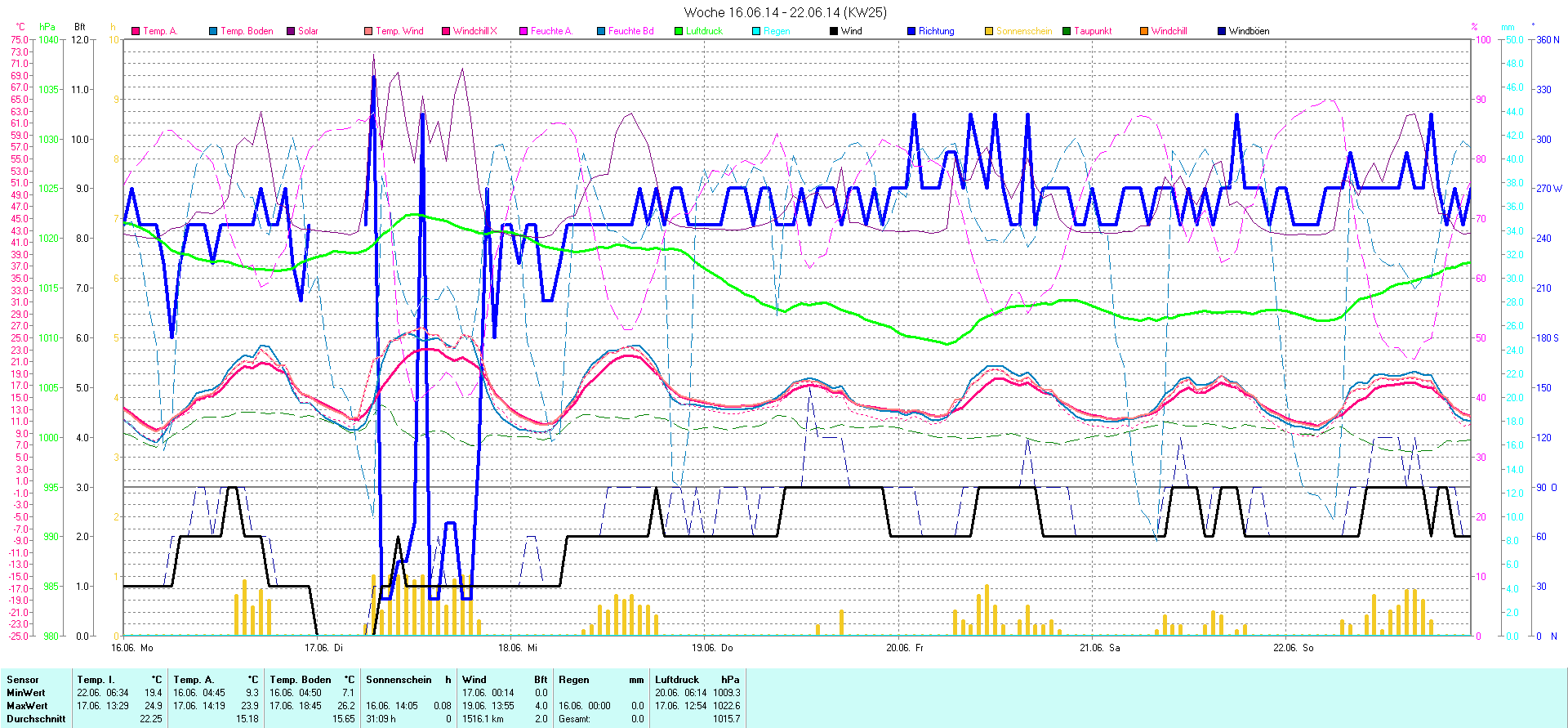Select the cyan Regen legend swatch
Screen dimensions: 1568x728
(756, 31)
